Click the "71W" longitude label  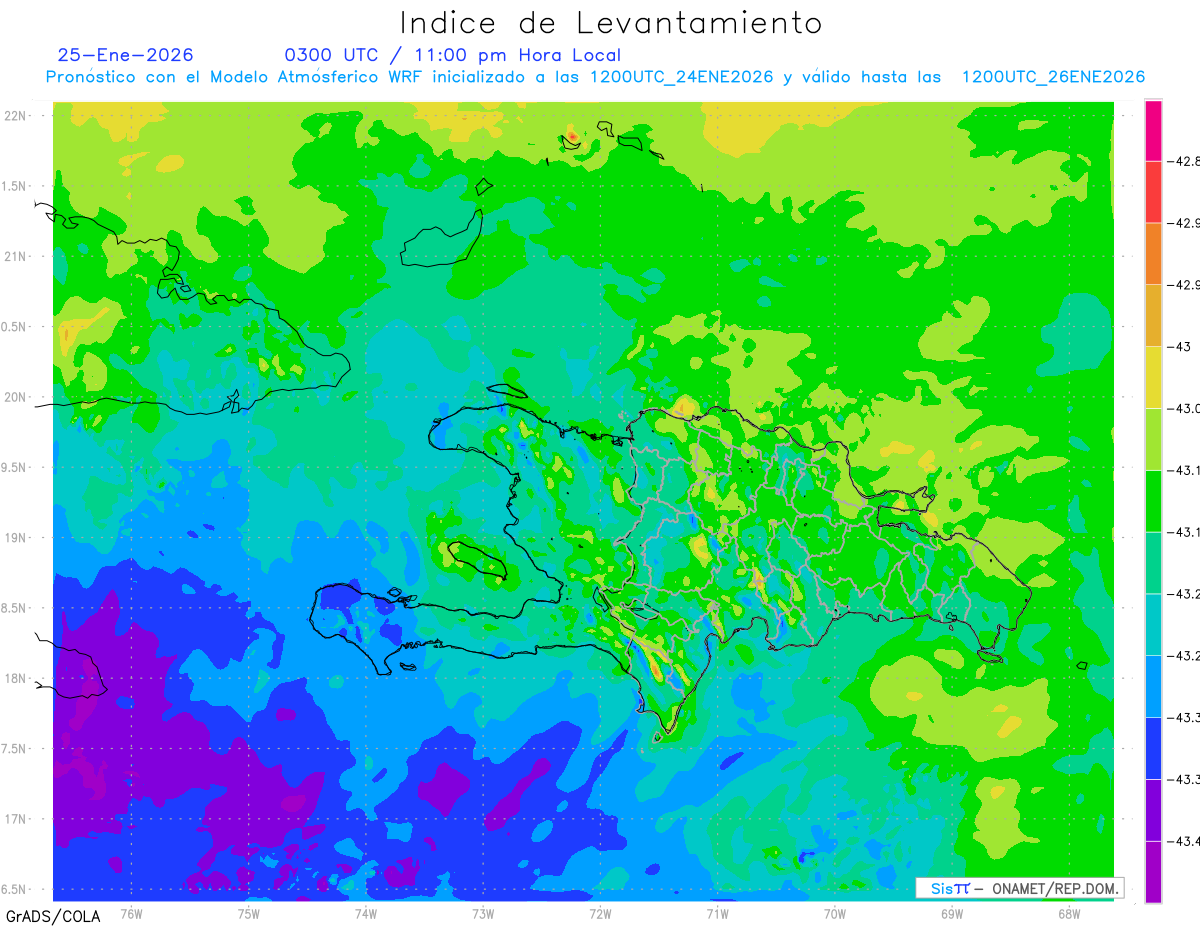tap(717, 913)
